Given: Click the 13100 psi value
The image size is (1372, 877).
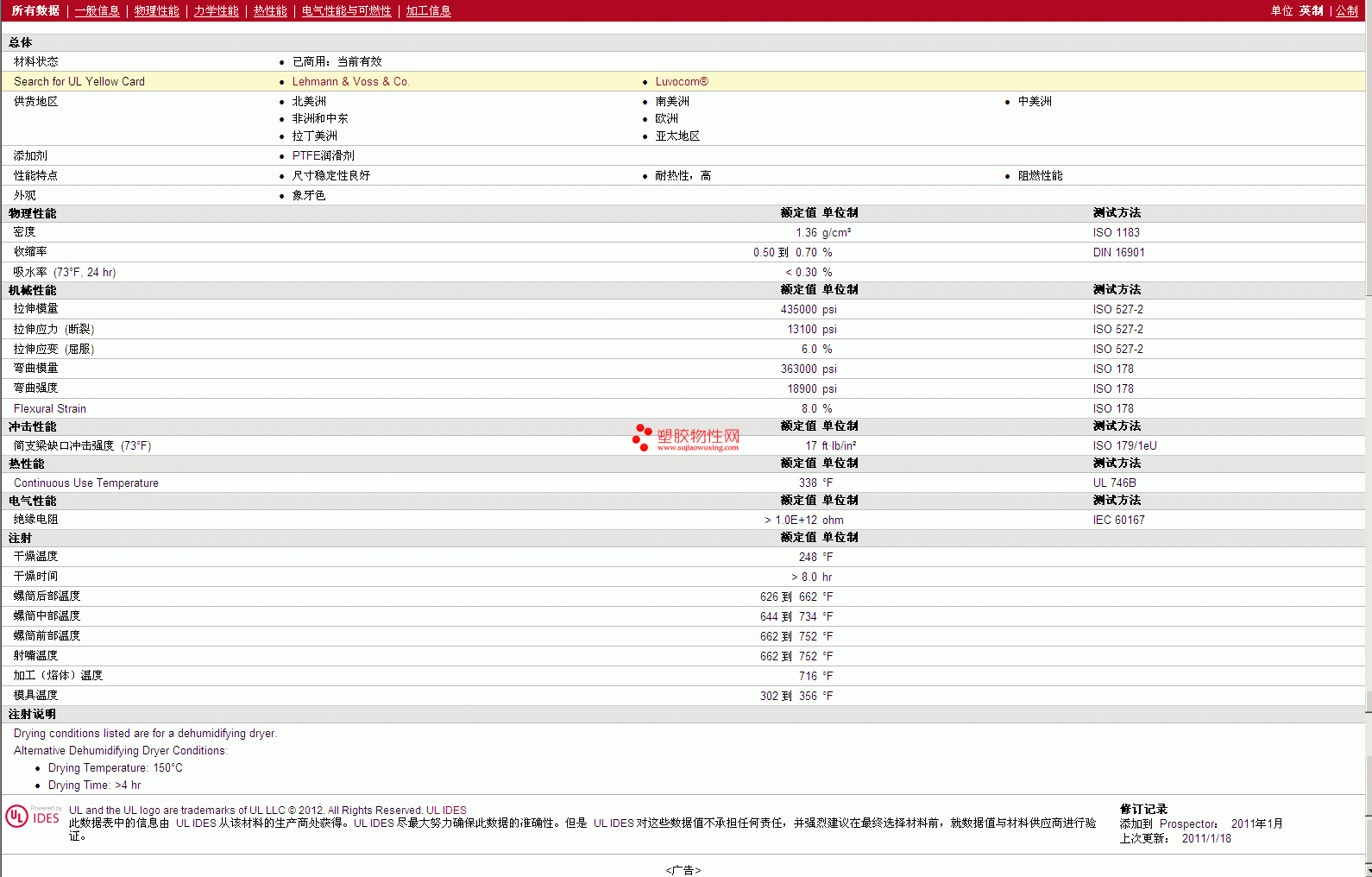Looking at the screenshot, I should point(812,329).
